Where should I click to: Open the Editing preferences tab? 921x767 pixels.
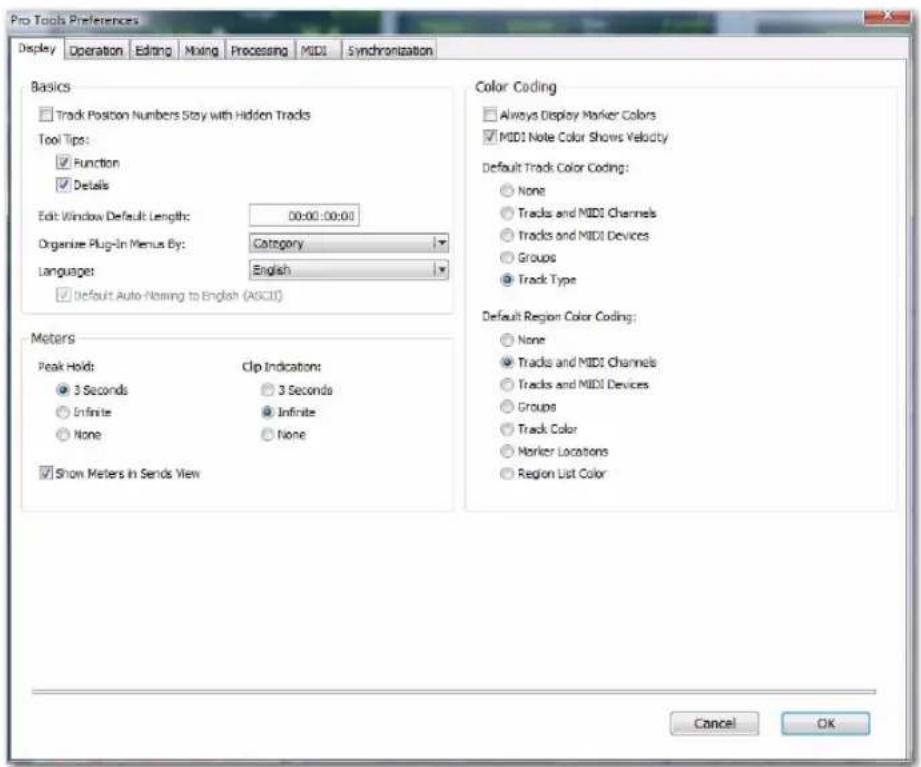153,51
